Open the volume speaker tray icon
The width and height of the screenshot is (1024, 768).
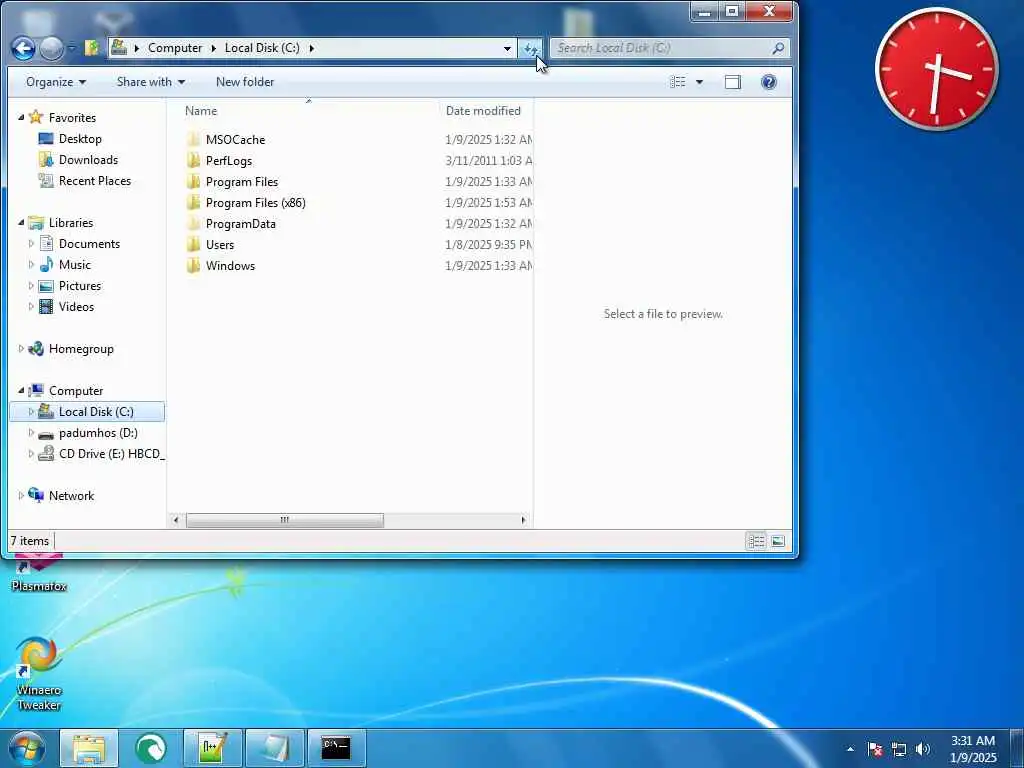923,749
